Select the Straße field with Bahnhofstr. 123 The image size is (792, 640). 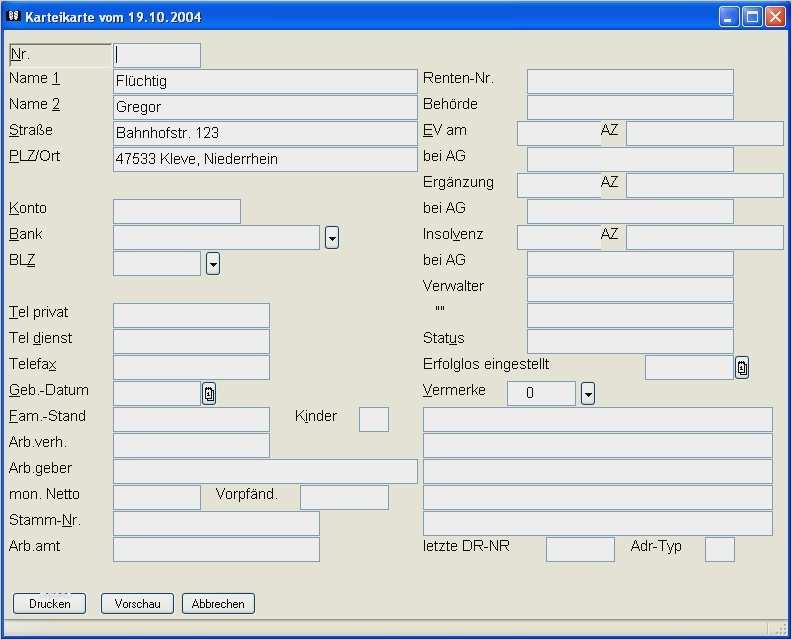point(265,133)
